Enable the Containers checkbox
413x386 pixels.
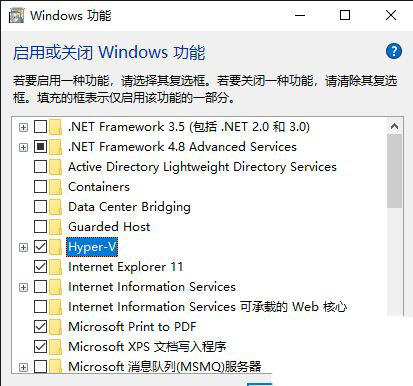point(40,187)
